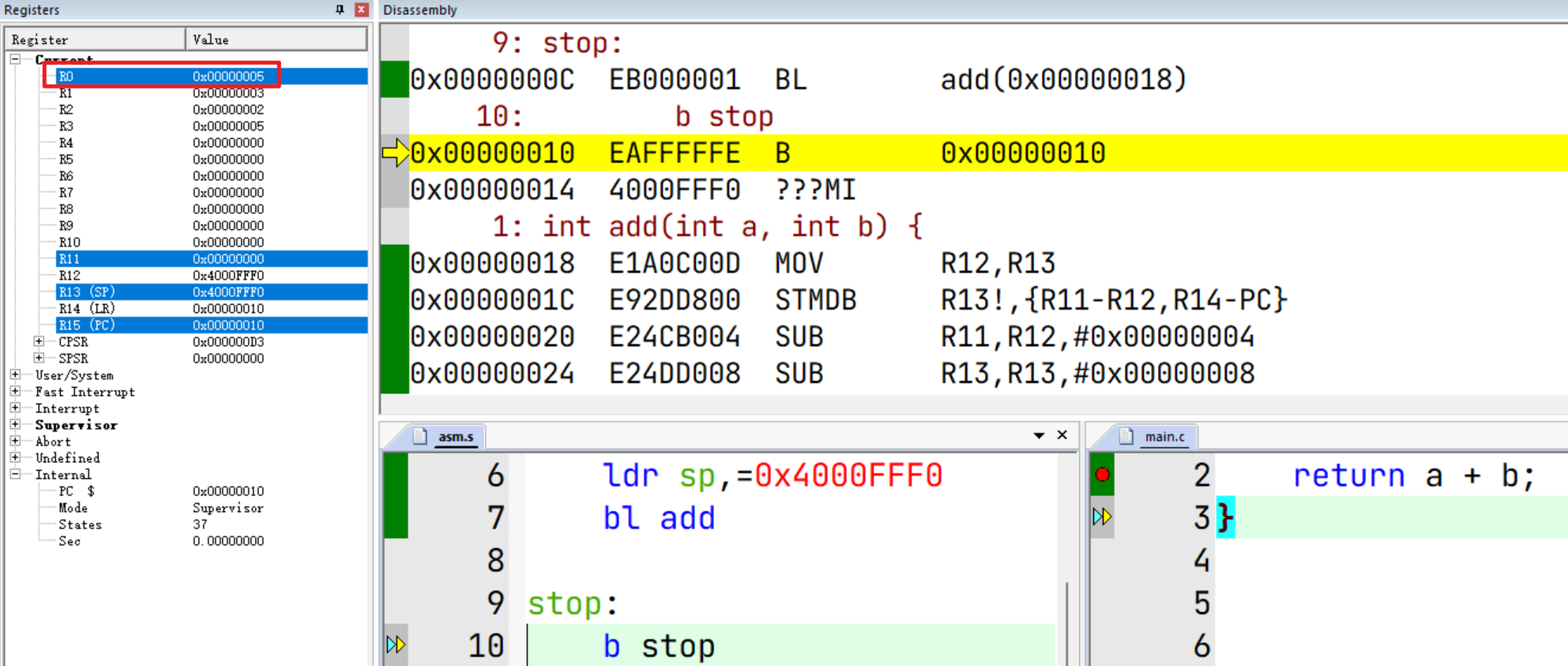The image size is (1568, 666).
Task: Close the asm.s editor pane
Action: (1062, 435)
